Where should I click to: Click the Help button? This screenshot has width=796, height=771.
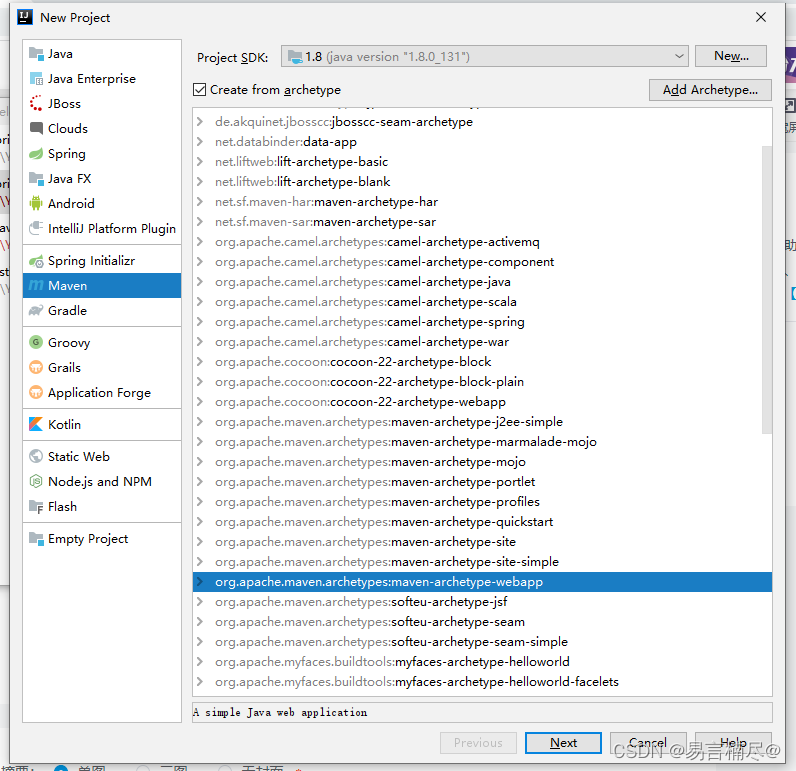(733, 743)
